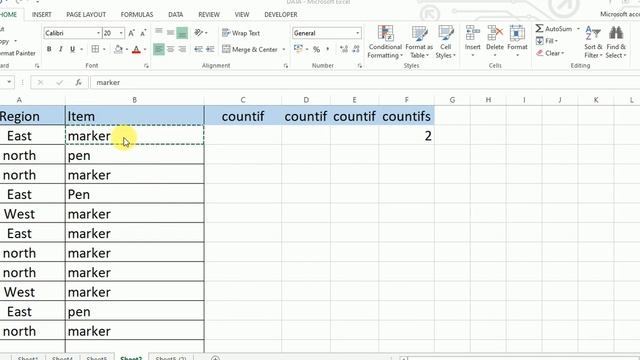
Task: Toggle Align Right
Action: pos(182,49)
